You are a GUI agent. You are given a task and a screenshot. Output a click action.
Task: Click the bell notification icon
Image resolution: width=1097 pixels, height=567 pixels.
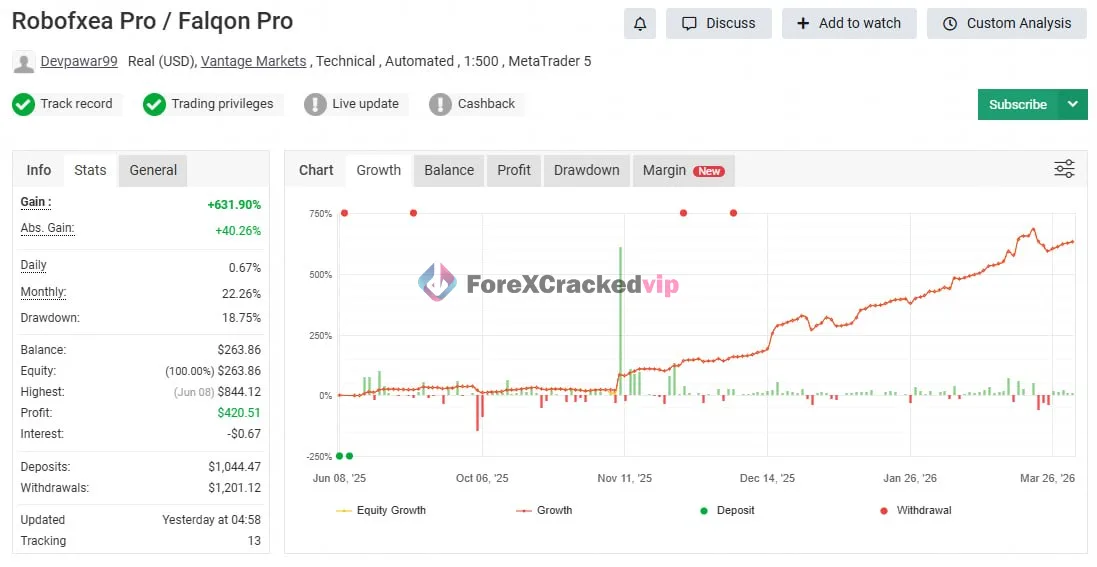click(640, 23)
